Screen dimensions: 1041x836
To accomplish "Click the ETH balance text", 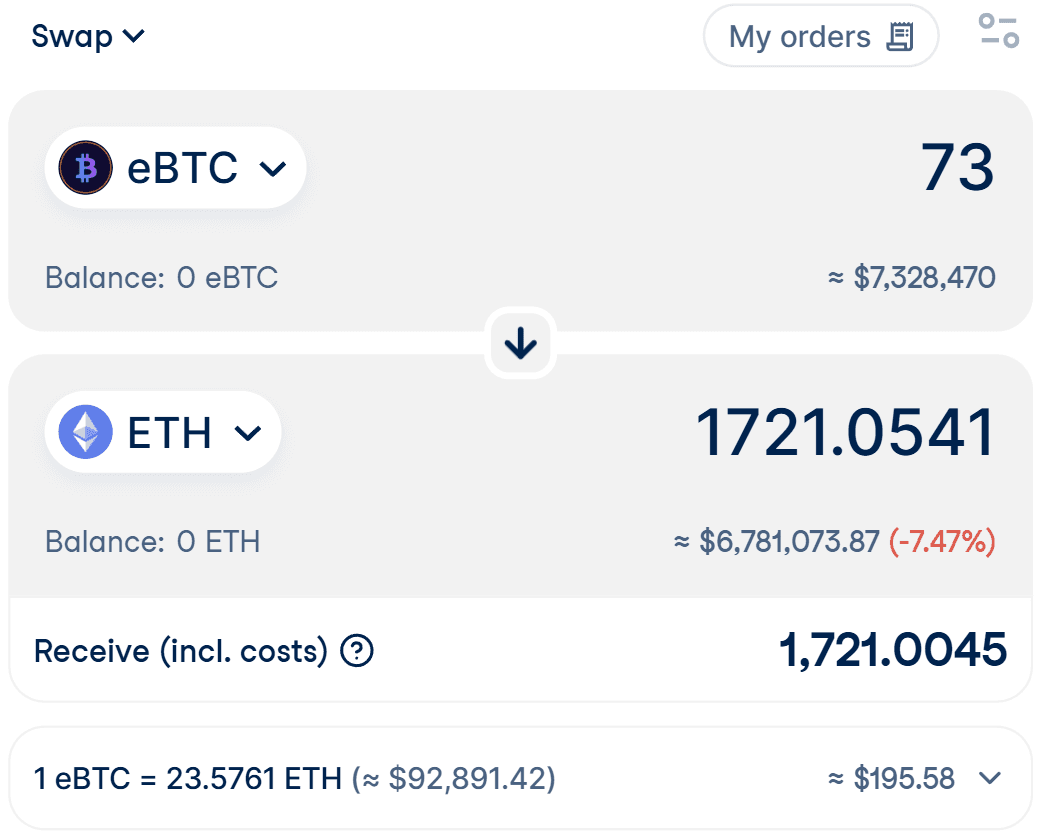I will pos(152,542).
